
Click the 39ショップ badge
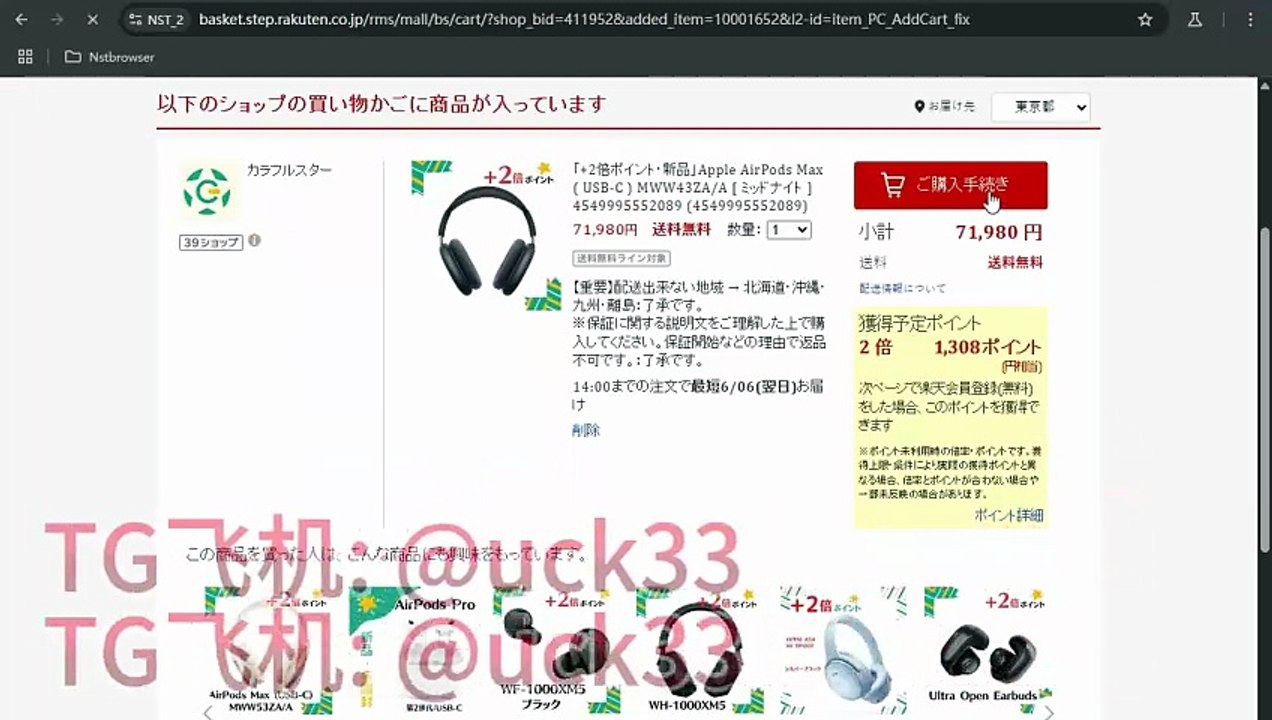(x=211, y=241)
